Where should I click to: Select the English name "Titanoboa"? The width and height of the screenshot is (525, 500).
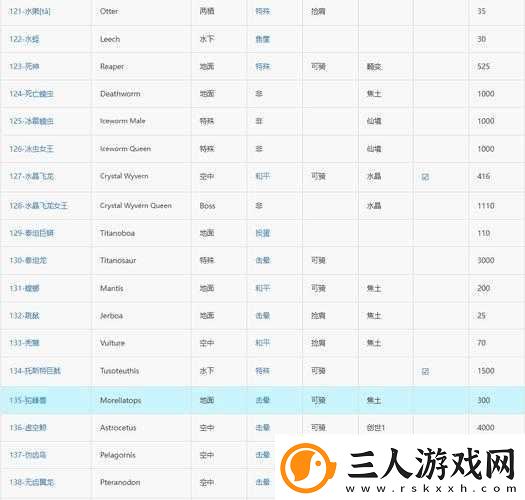(117, 233)
